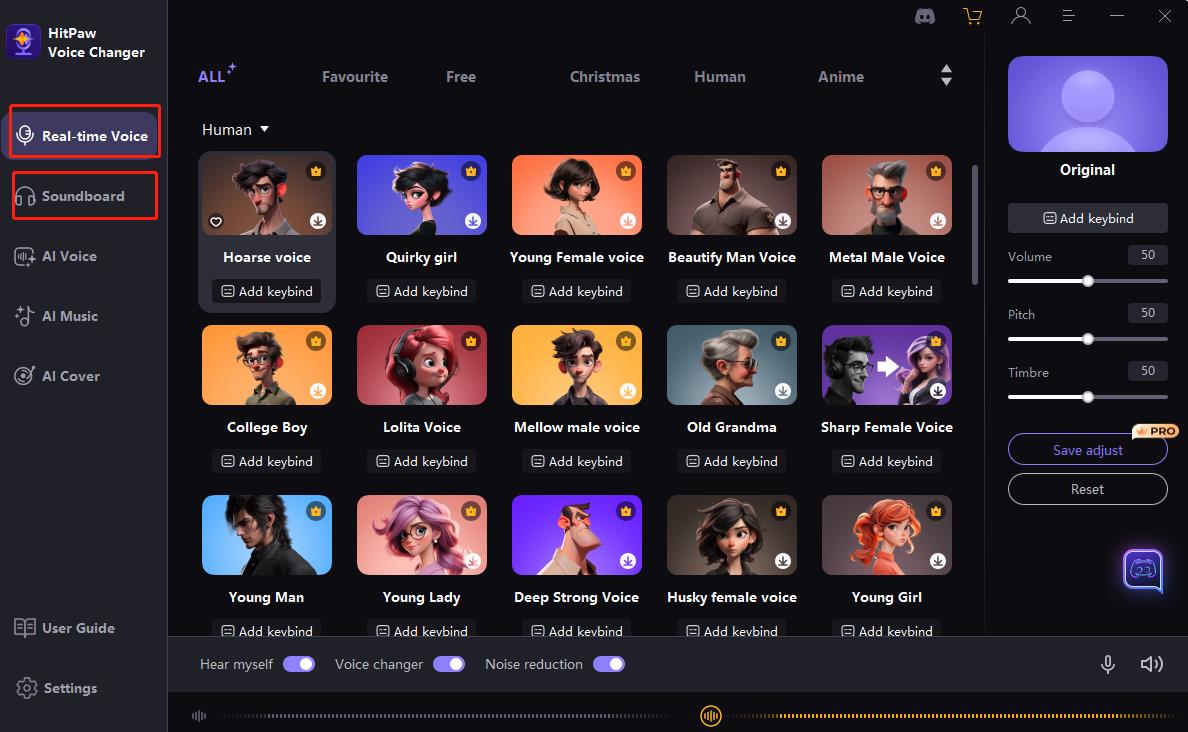Turn off Noise reduction toggle
Screen dimensions: 1188x732
click(x=609, y=664)
